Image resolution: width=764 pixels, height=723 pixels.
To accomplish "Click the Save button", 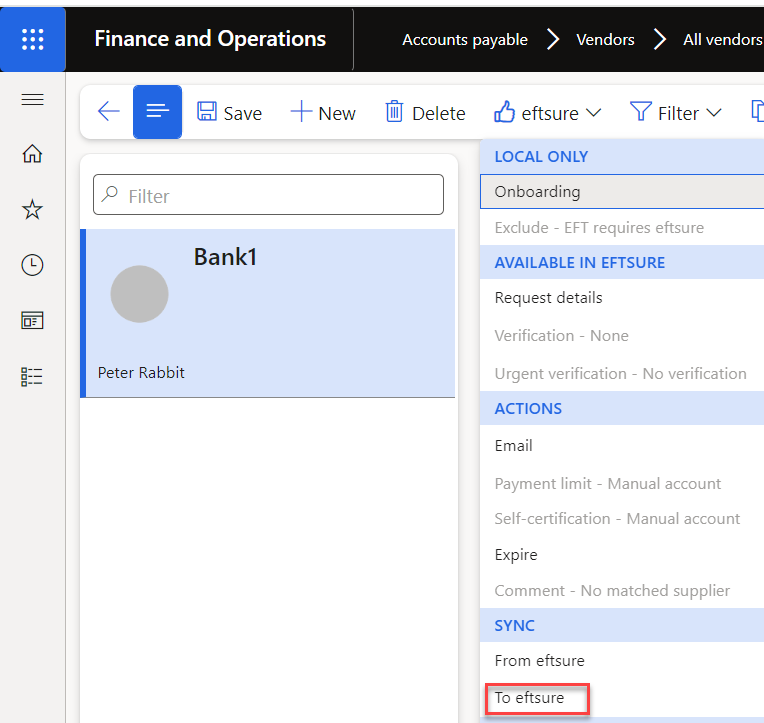I will tap(229, 113).
